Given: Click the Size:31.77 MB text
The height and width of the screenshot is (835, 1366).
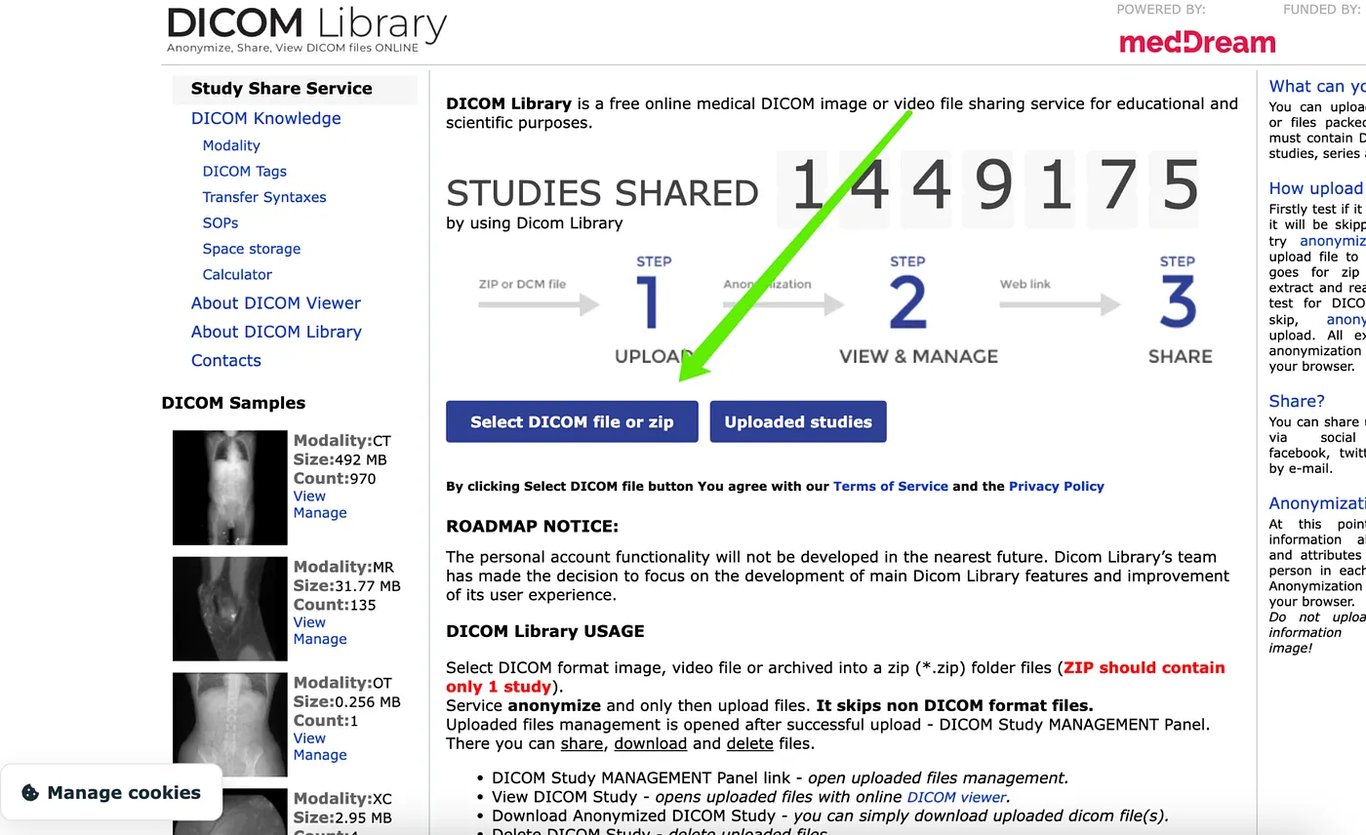Looking at the screenshot, I should [x=347, y=586].
